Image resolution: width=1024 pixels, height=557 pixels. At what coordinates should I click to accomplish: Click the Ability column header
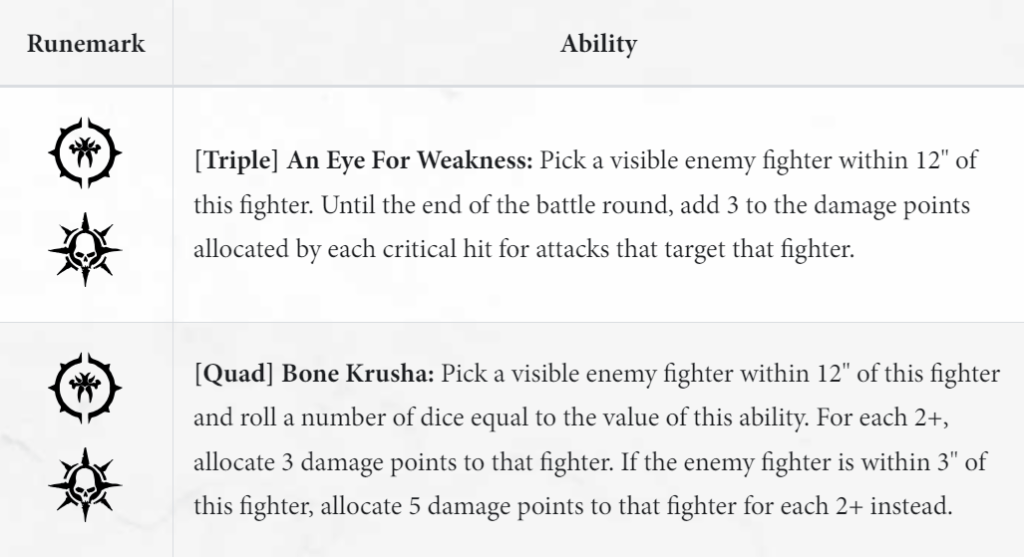click(598, 44)
